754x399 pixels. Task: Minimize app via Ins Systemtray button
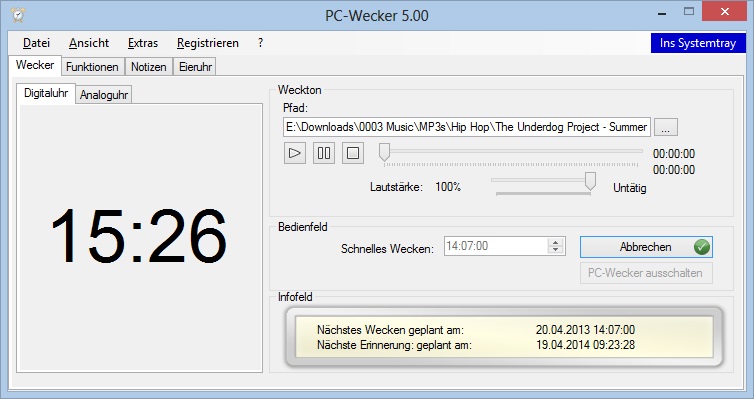[698, 43]
